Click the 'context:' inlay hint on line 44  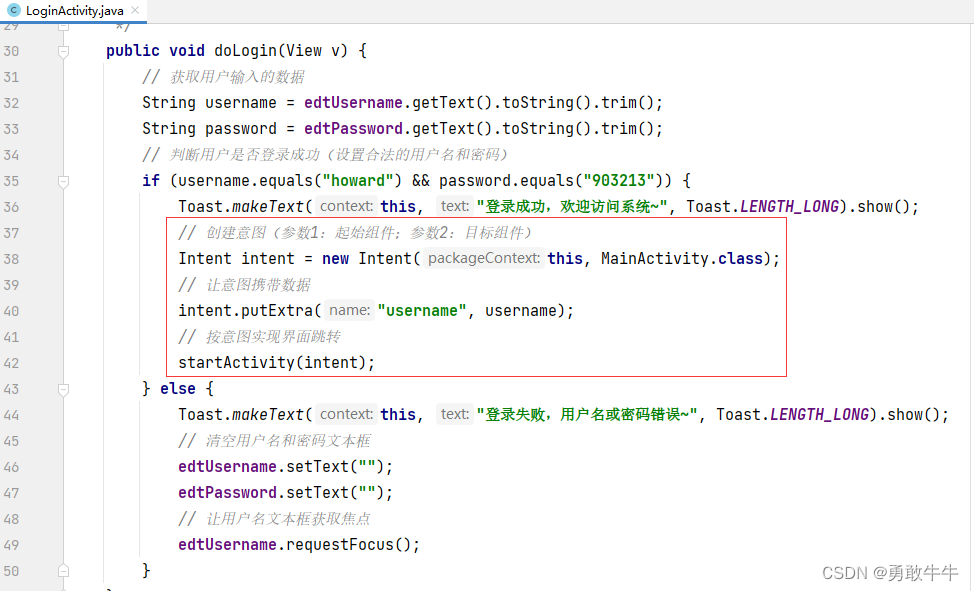pyautogui.click(x=346, y=415)
